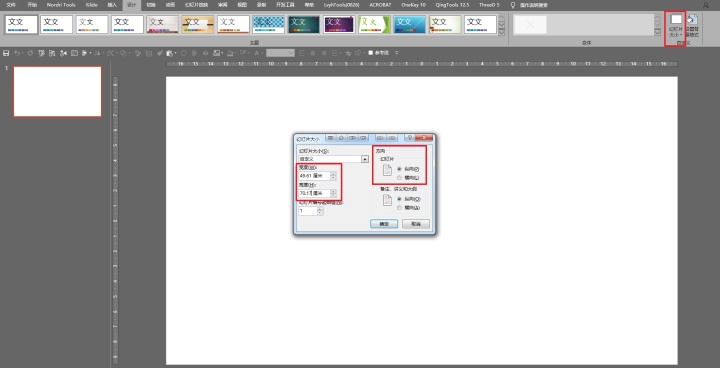The image size is (720, 368).
Task: Apply the purple gradient theme
Action: coord(339,24)
